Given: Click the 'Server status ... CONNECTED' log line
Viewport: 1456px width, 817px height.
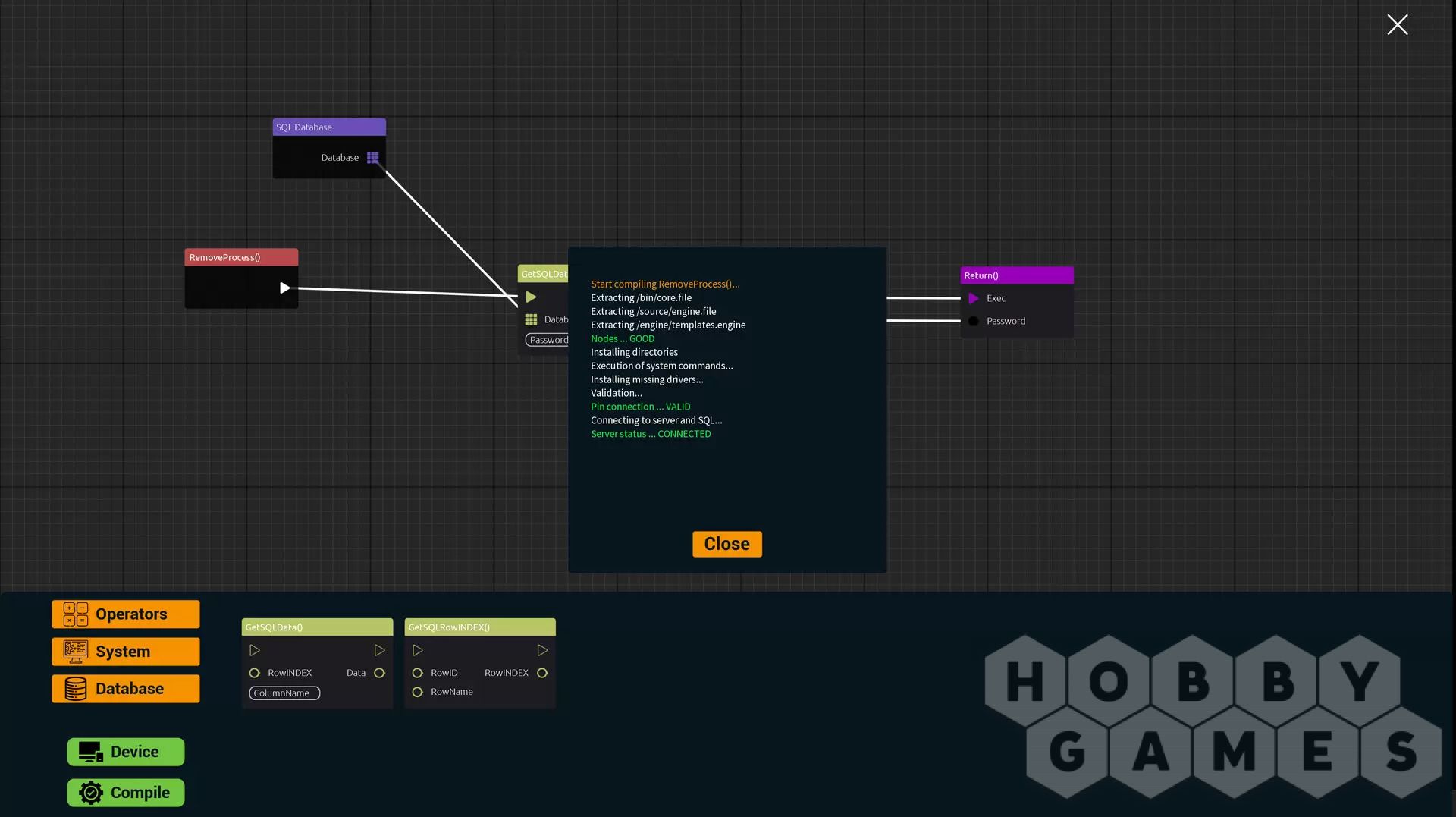Looking at the screenshot, I should (651, 435).
